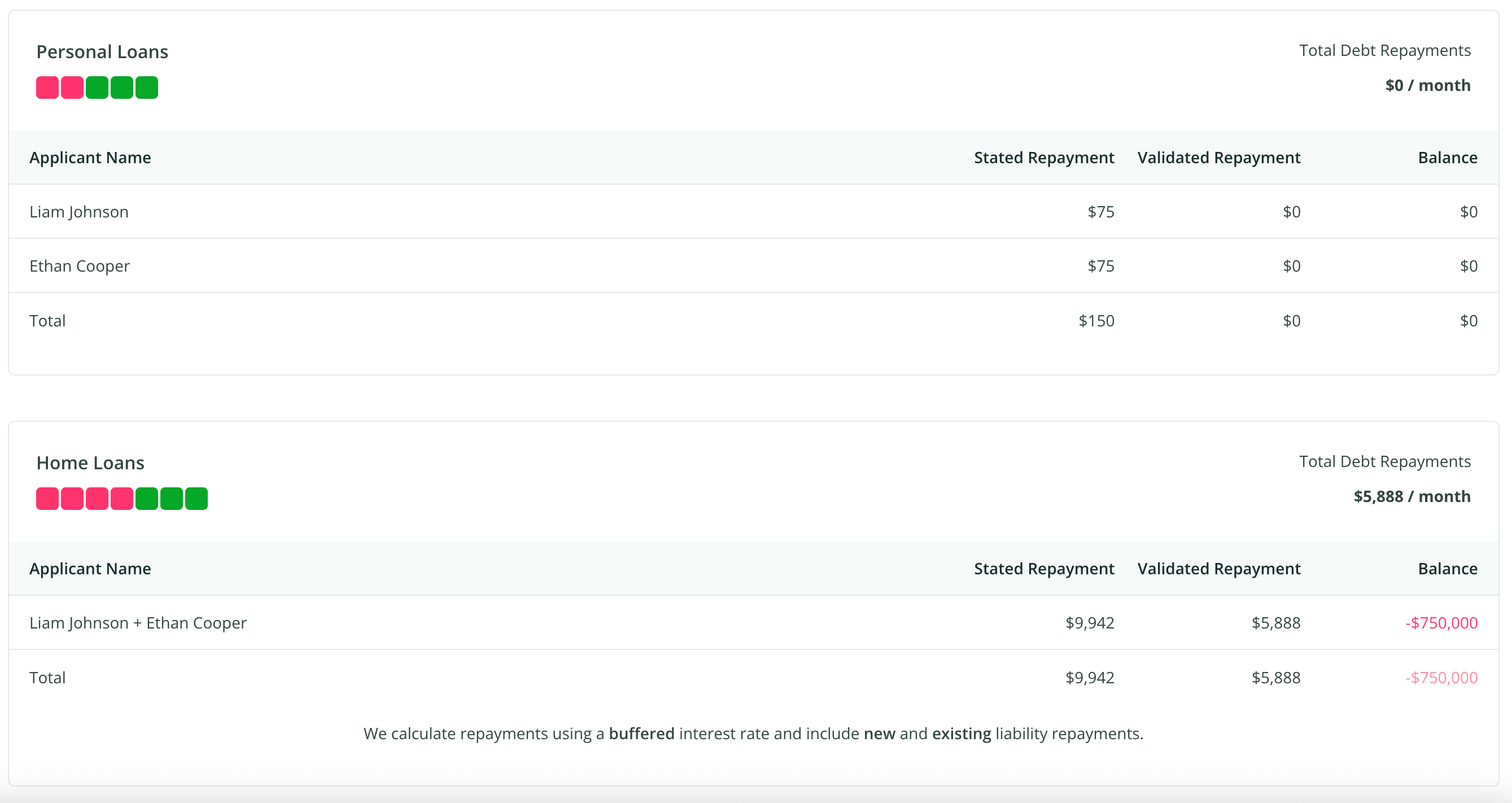Click the word buffered in repayment note
This screenshot has width=1512, height=803.
pyautogui.click(x=641, y=733)
